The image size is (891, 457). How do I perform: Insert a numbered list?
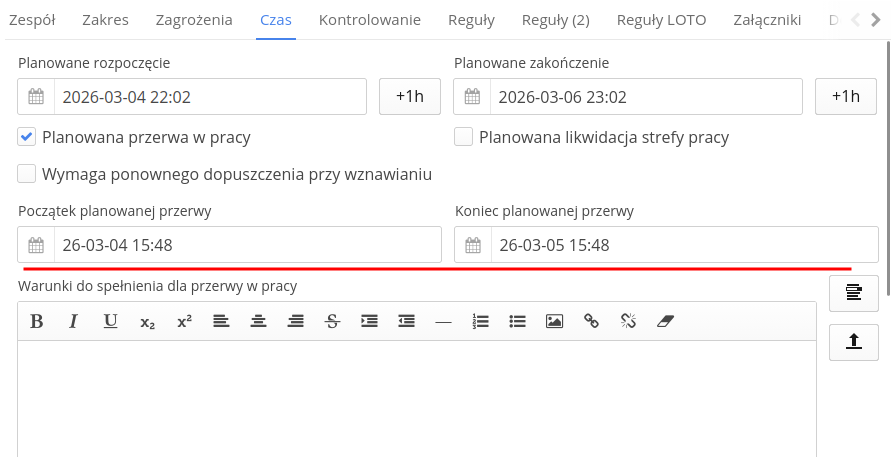pos(481,321)
